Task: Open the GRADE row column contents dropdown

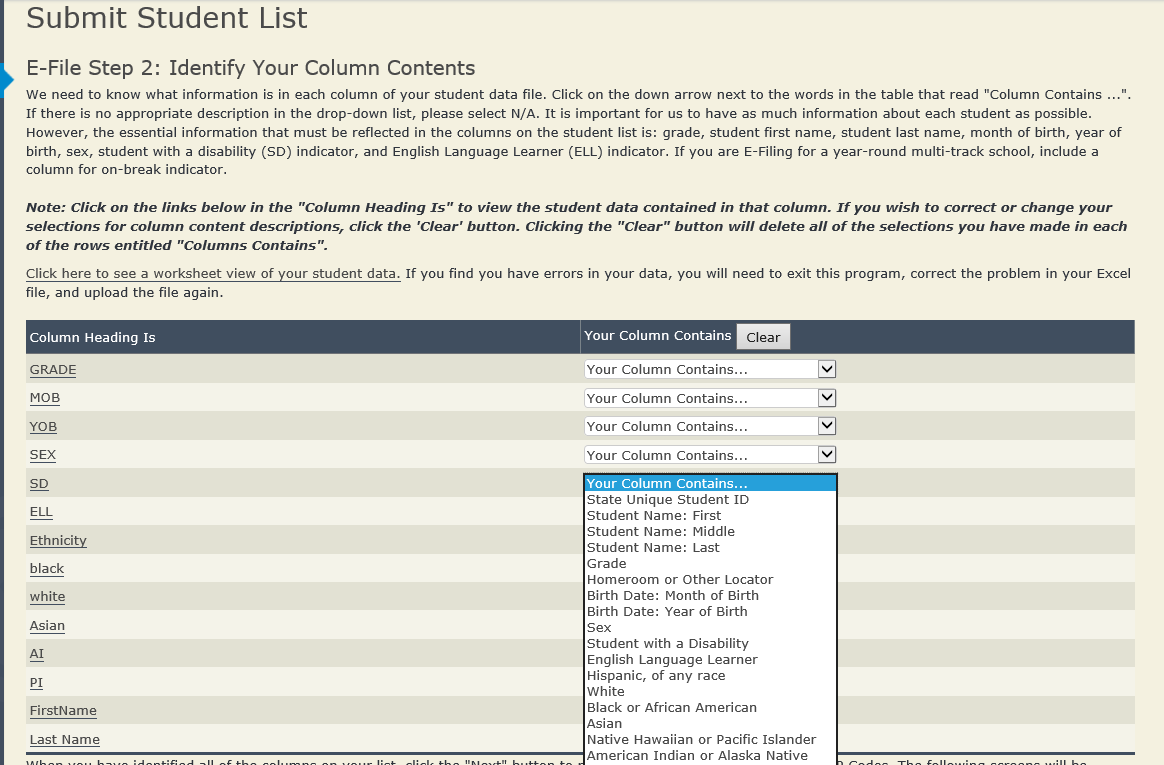Action: (709, 370)
